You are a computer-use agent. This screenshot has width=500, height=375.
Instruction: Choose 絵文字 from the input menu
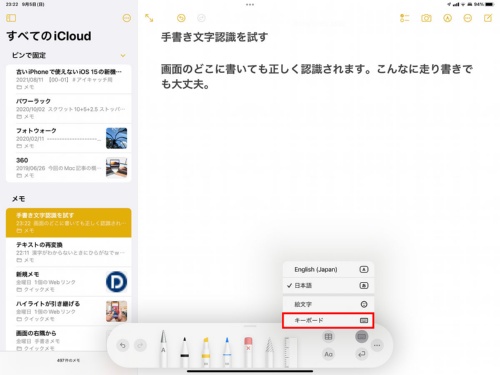[328, 304]
